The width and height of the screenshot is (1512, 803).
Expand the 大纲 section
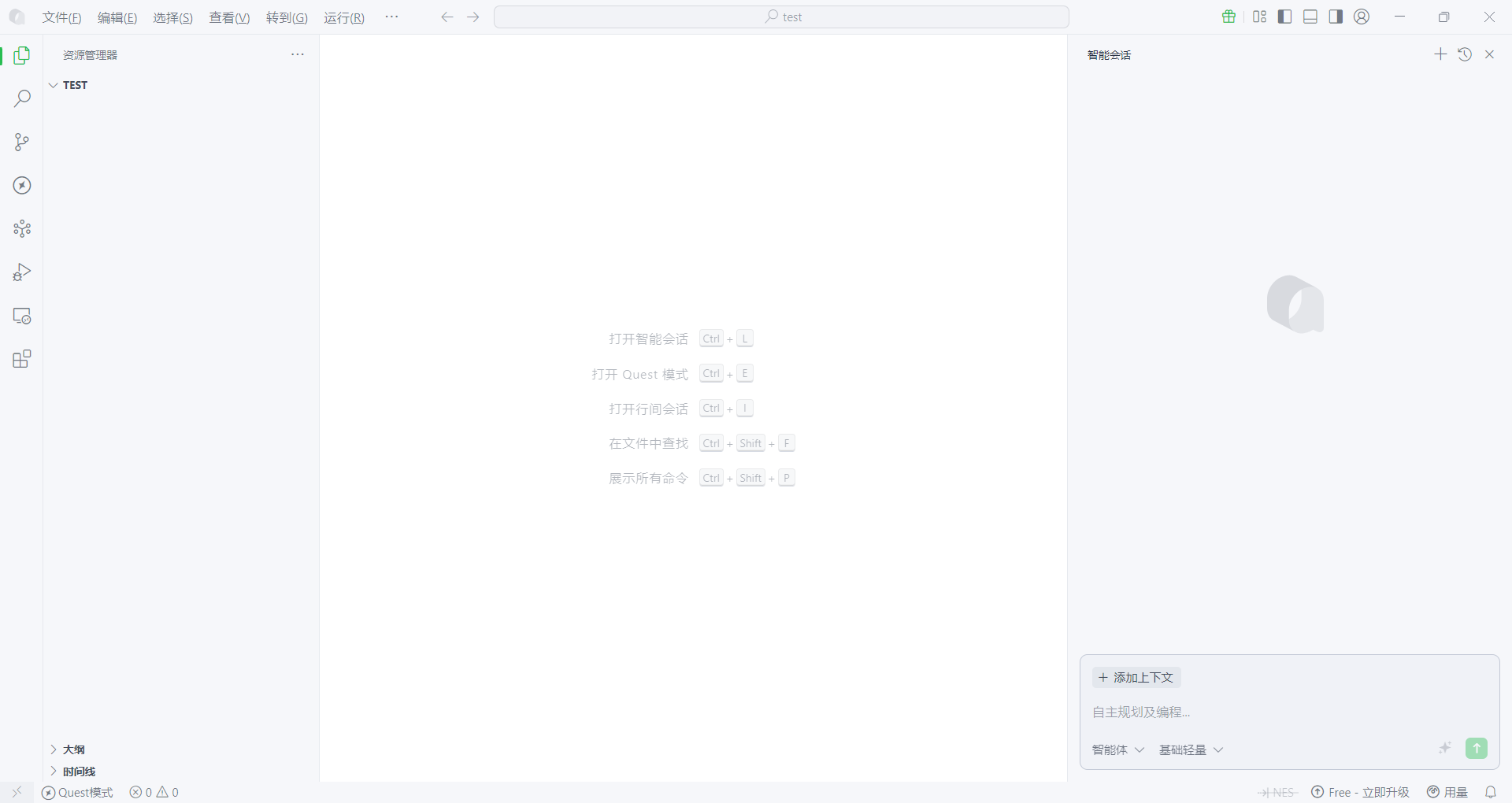[181, 749]
